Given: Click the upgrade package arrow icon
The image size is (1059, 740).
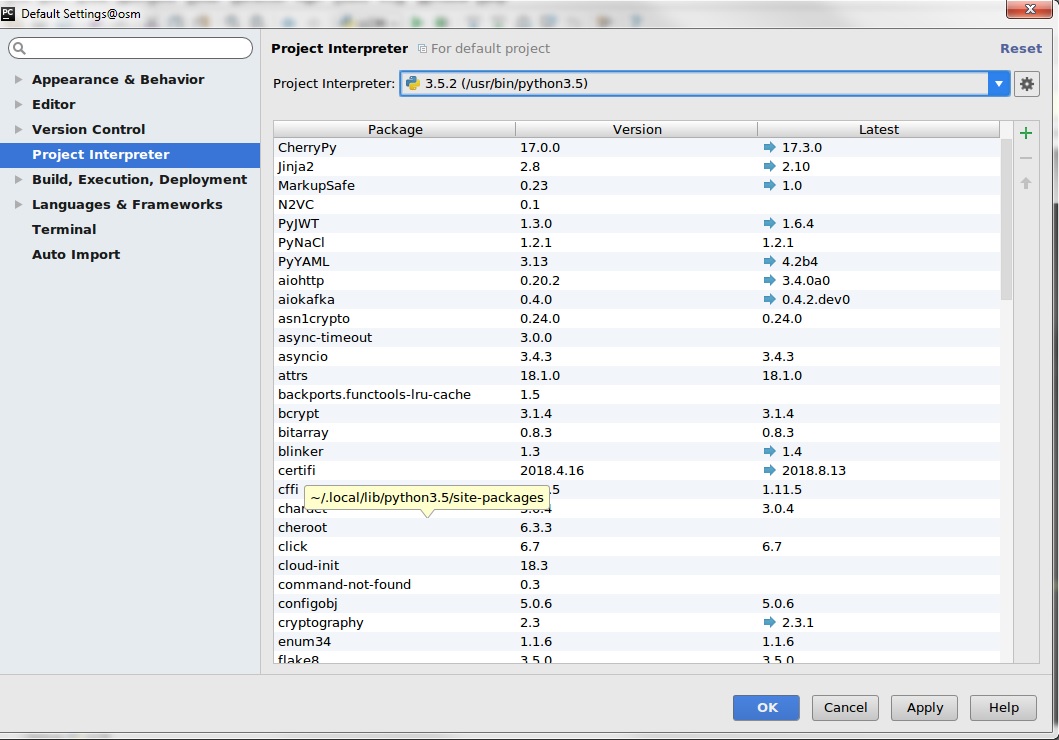Looking at the screenshot, I should coord(1025,184).
